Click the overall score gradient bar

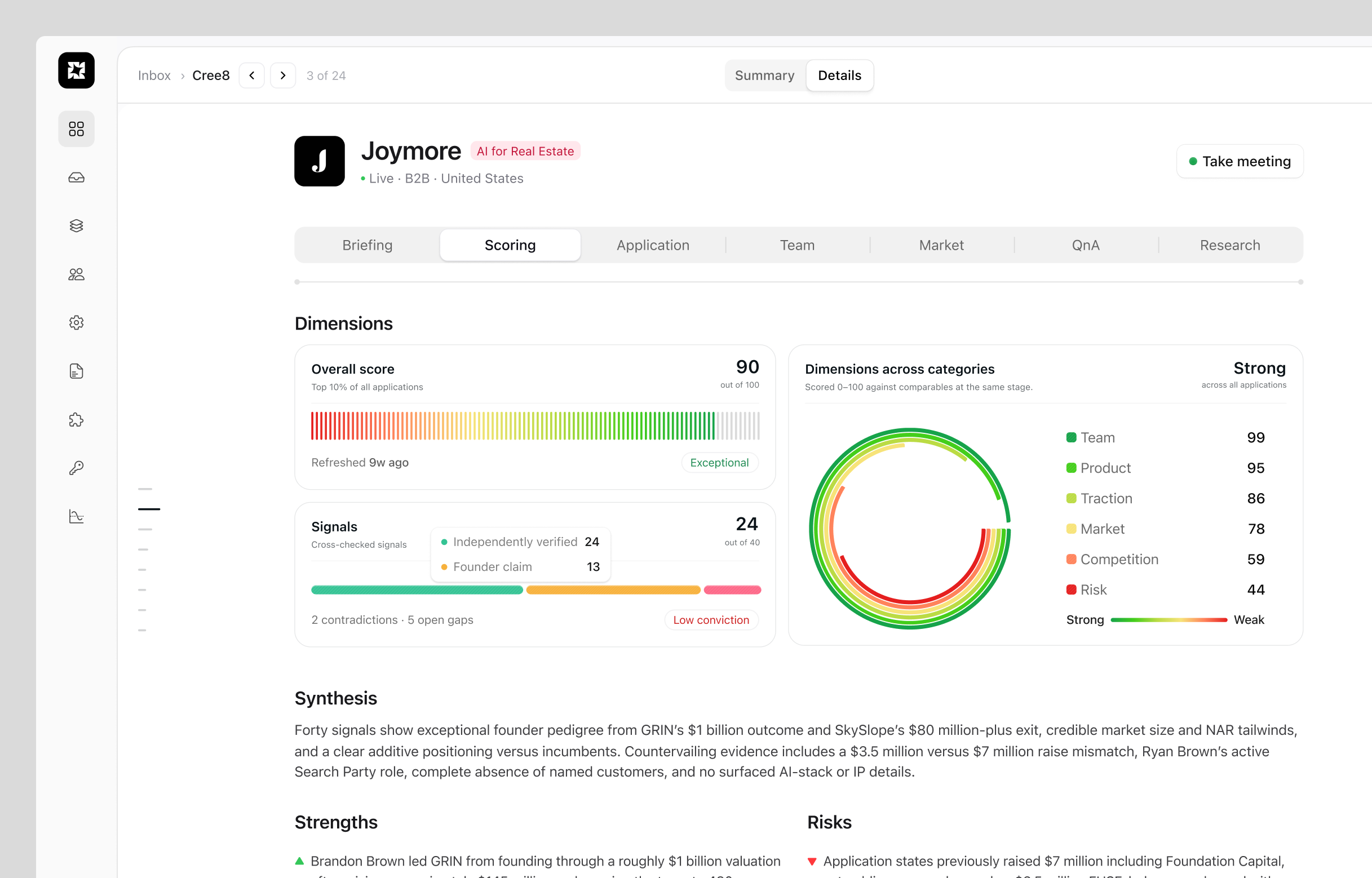pos(535,426)
